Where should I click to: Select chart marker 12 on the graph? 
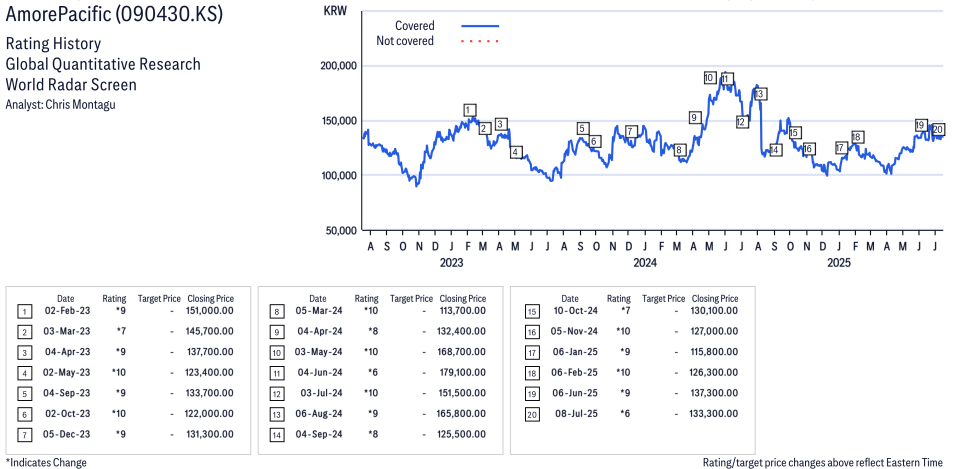click(741, 122)
